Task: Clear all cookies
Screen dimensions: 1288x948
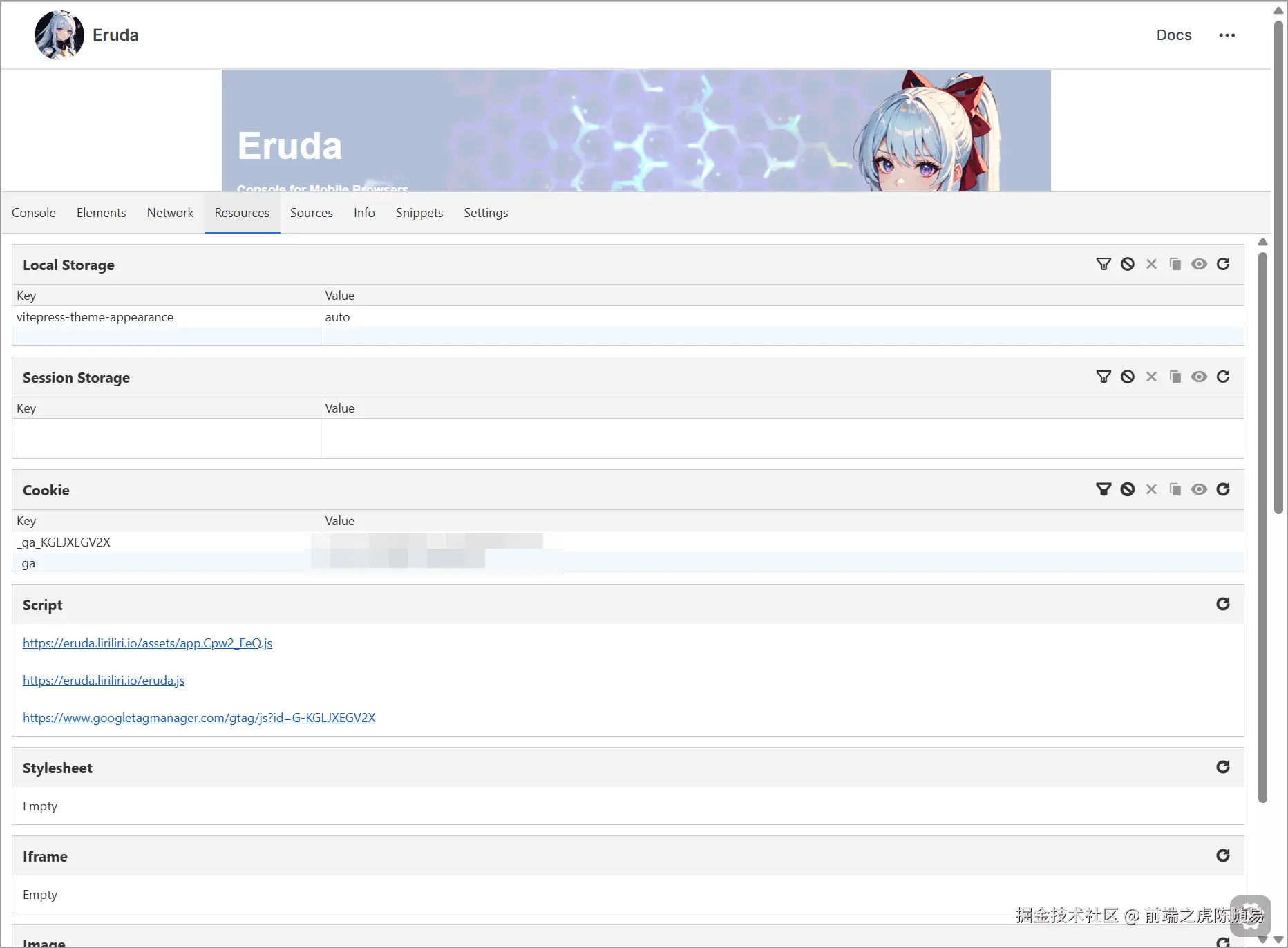Action: click(1128, 489)
